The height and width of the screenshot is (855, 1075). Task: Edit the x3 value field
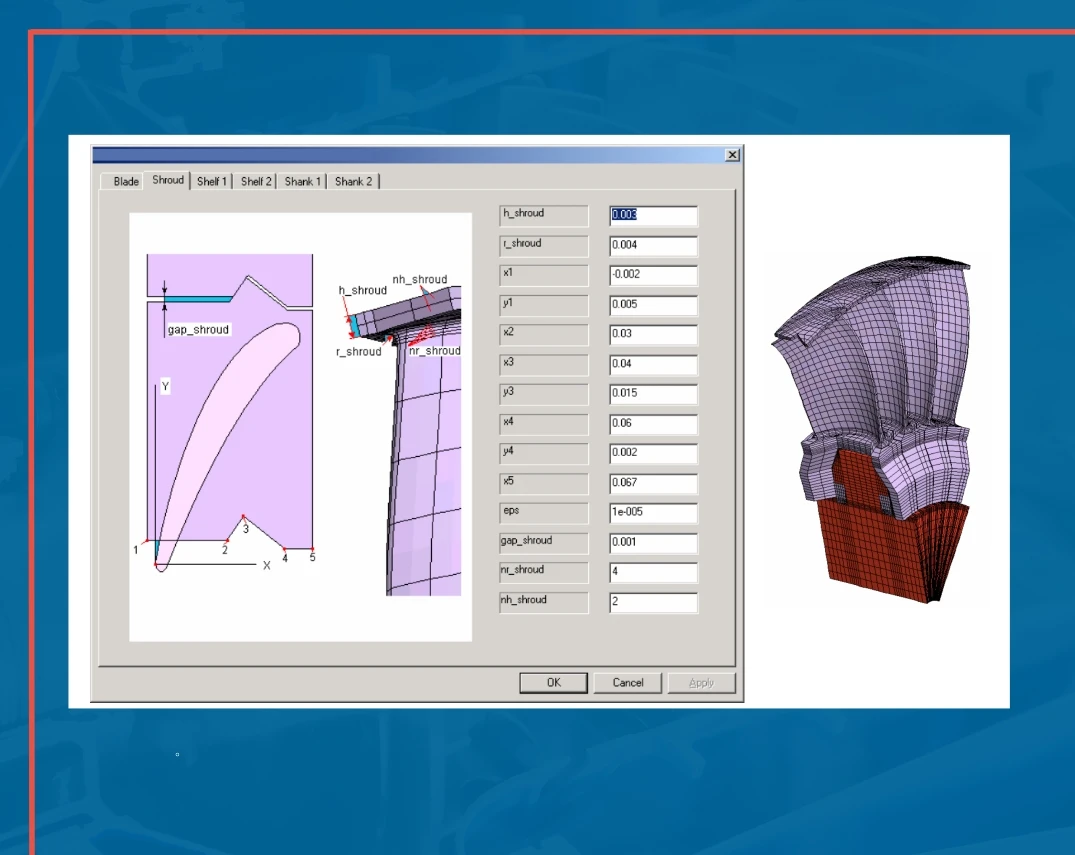(x=653, y=364)
